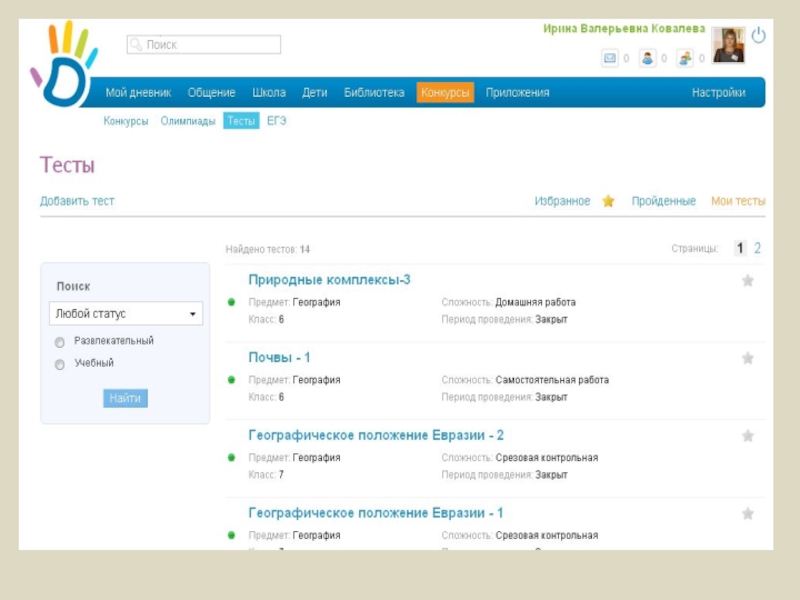This screenshot has height=600, width=800.
Task: Star the Природные комплексы-3 test
Action: [747, 281]
